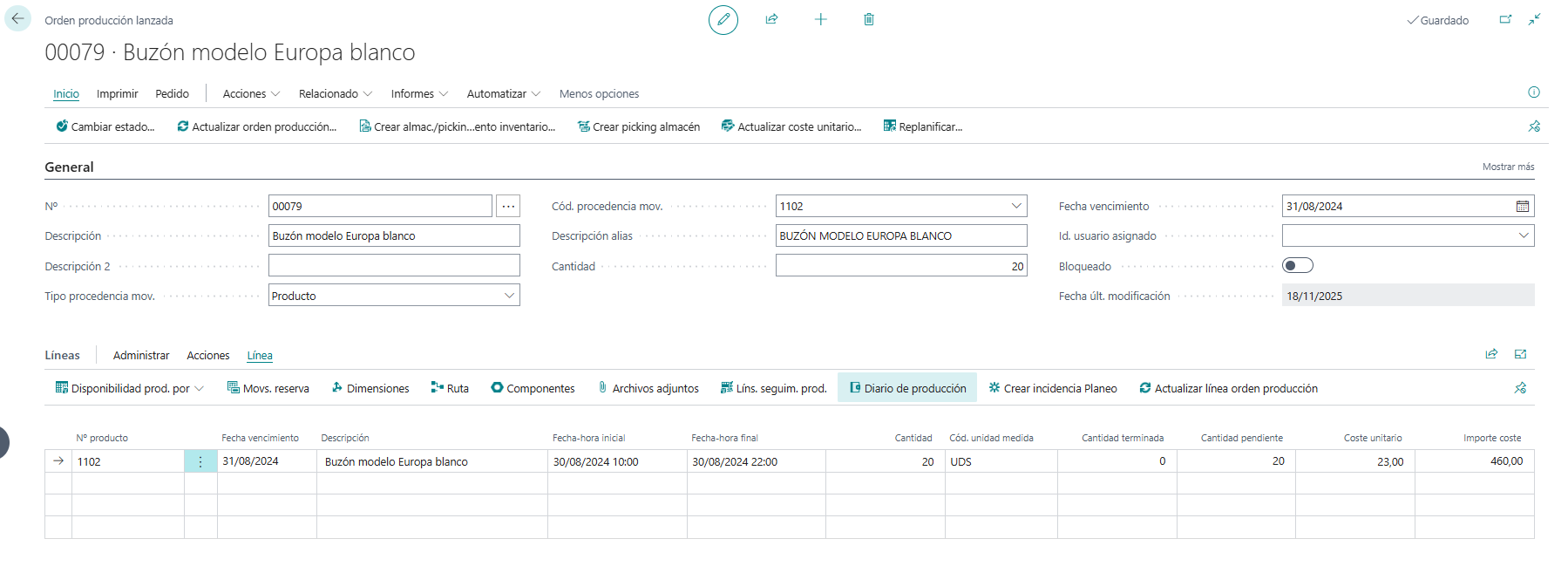The height and width of the screenshot is (566, 1568).
Task: Click Mostrar más link
Action: point(1508,167)
